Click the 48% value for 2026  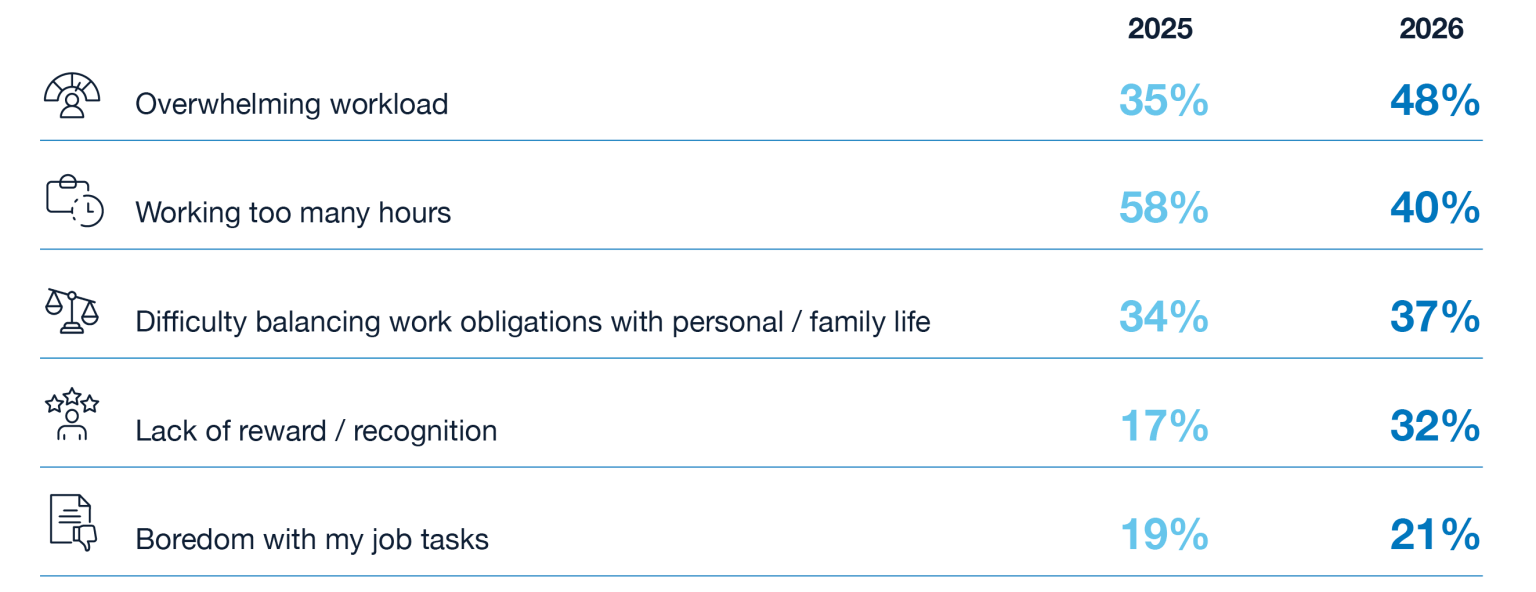(1434, 101)
